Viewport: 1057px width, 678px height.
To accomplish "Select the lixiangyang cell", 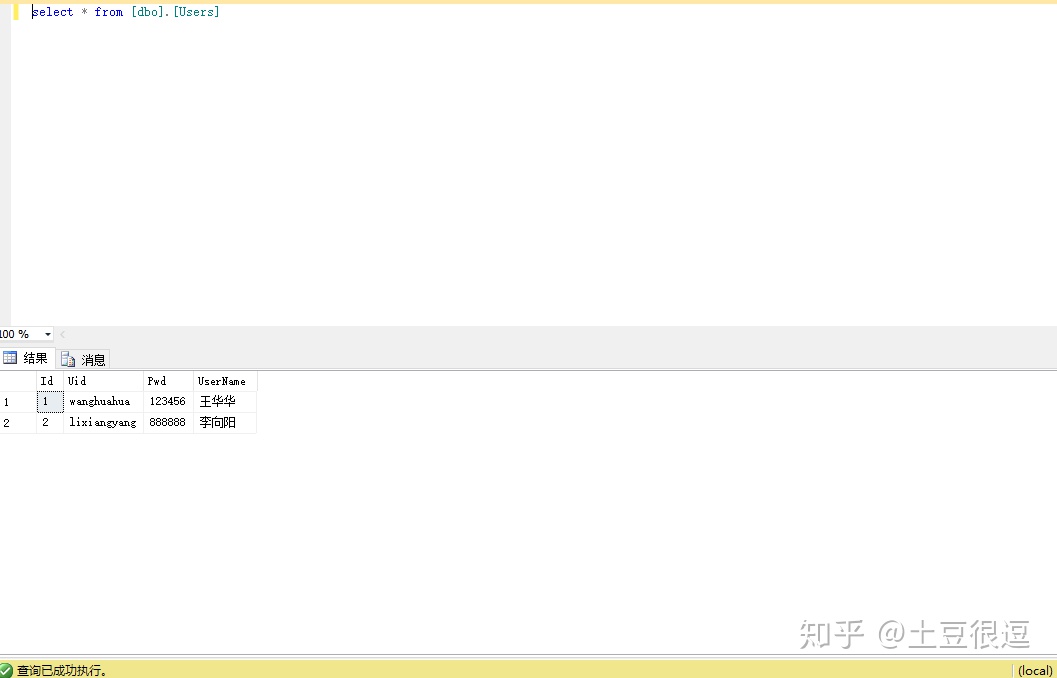I will [x=103, y=423].
